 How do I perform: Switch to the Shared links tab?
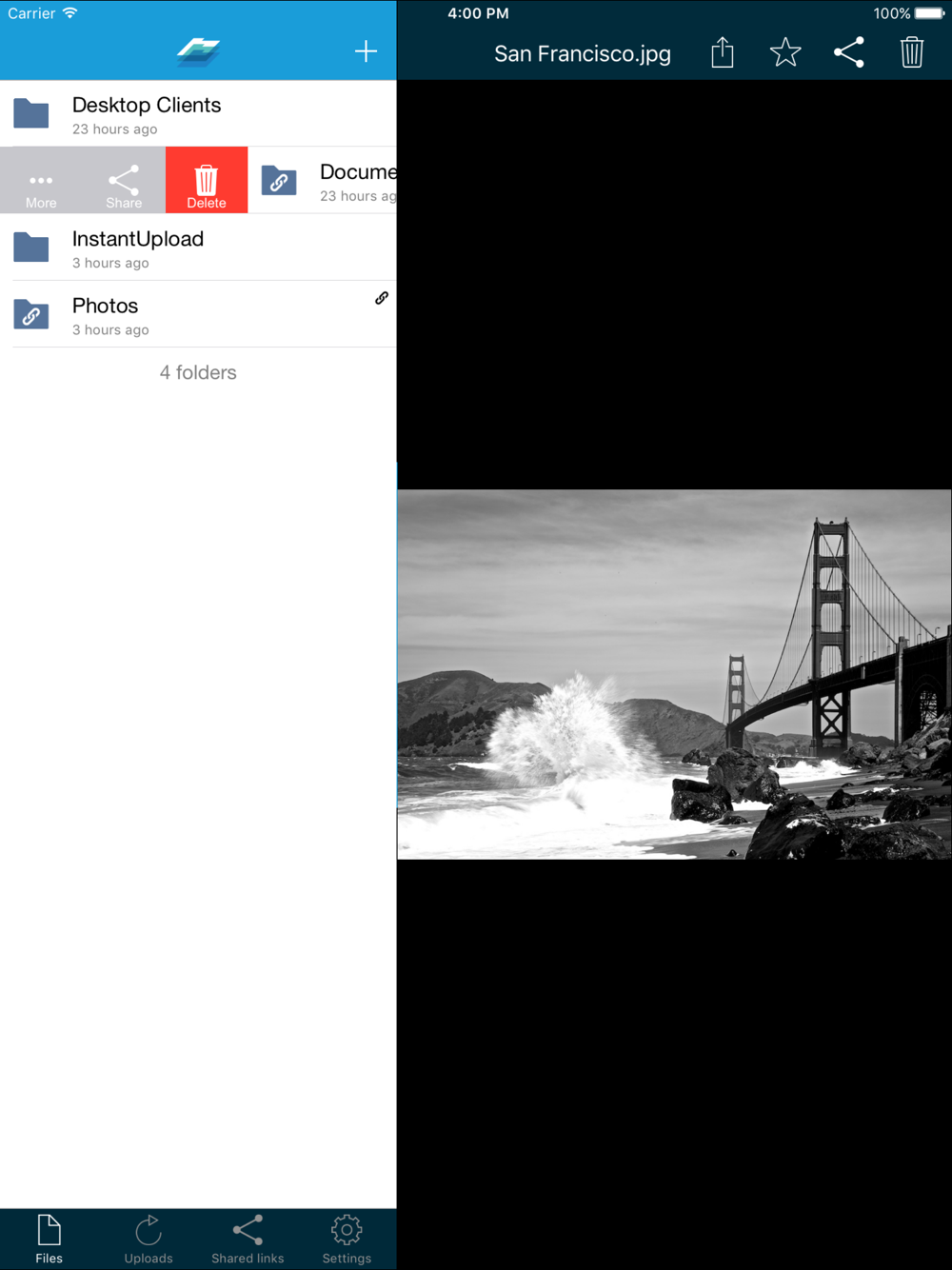tap(248, 1239)
